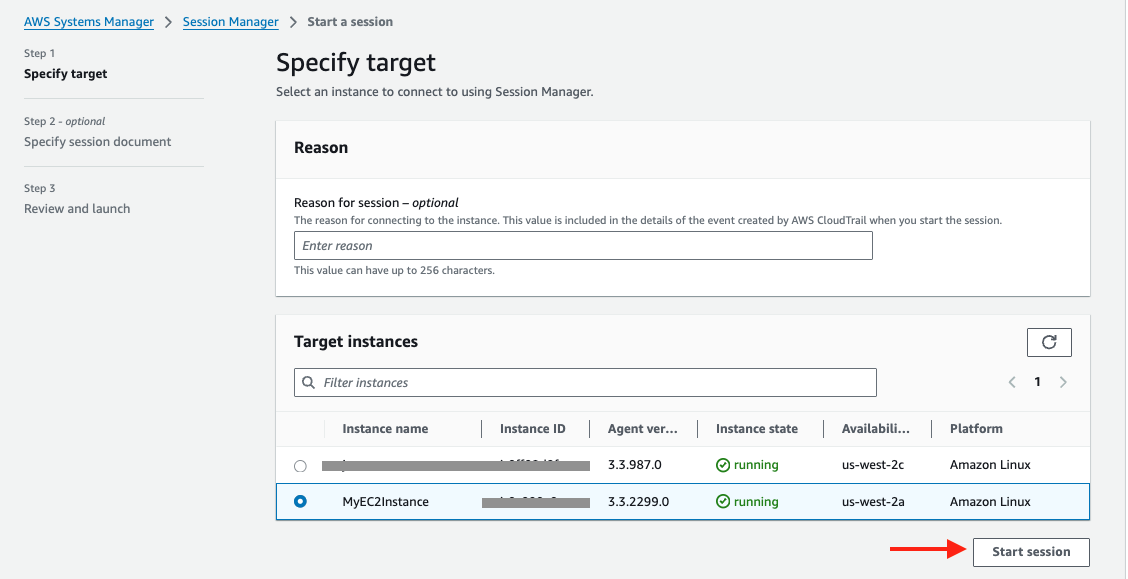Go to next page of instances
The image size is (1128, 579).
[1063, 382]
